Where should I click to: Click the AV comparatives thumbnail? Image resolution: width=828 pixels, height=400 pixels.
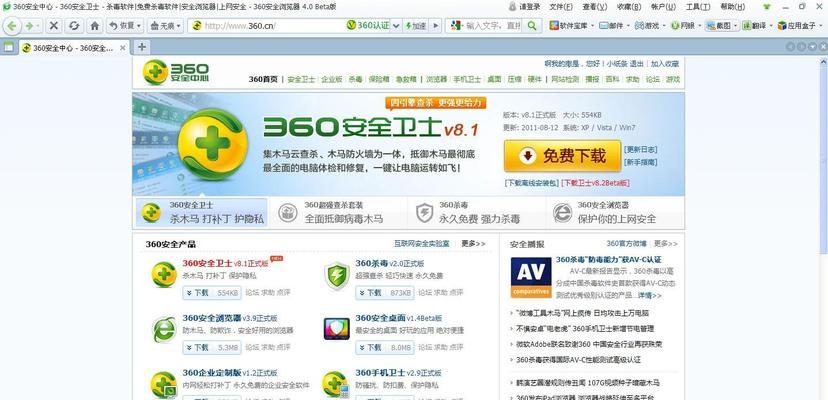pyautogui.click(x=531, y=277)
